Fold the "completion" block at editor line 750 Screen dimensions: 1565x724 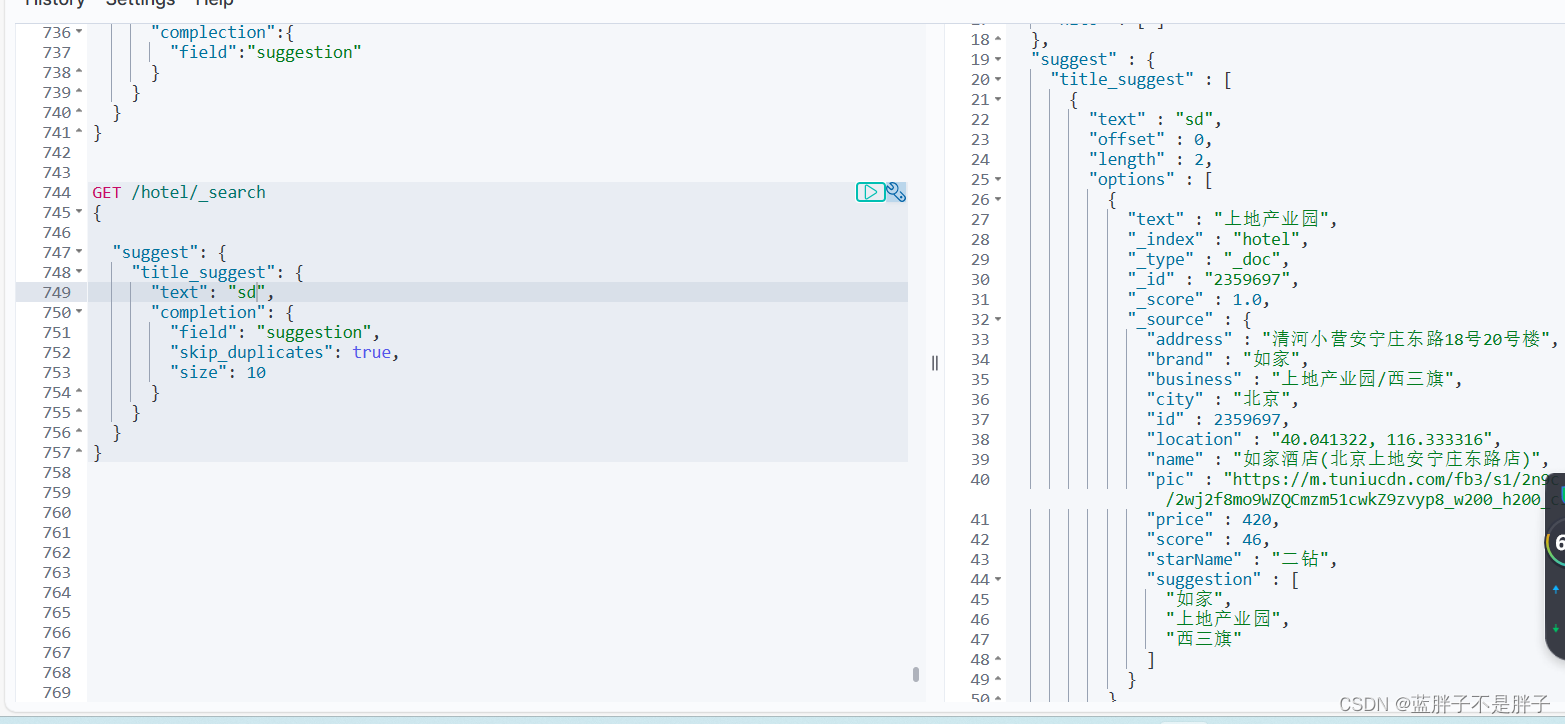click(79, 312)
